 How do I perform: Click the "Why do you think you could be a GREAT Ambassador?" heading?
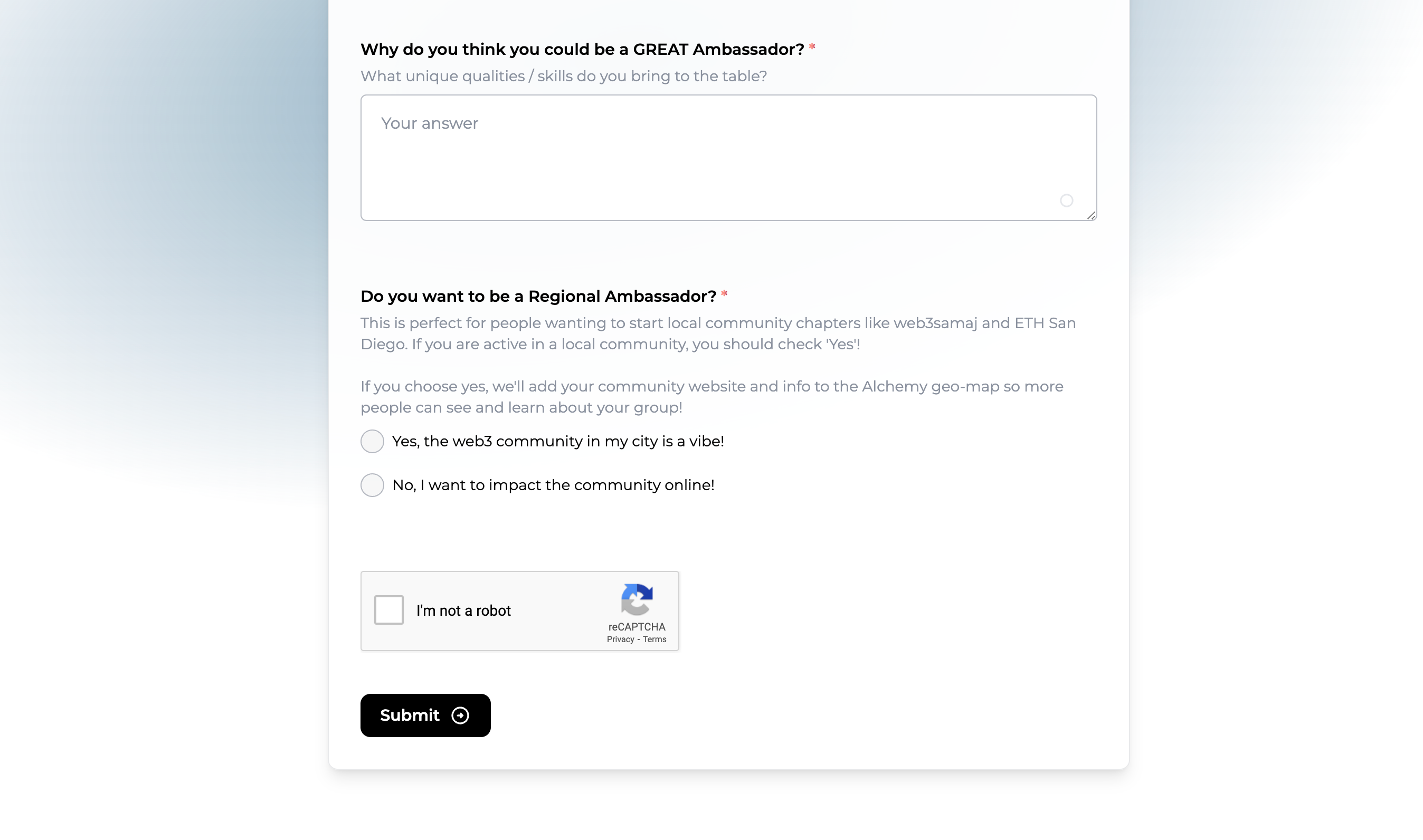(582, 49)
